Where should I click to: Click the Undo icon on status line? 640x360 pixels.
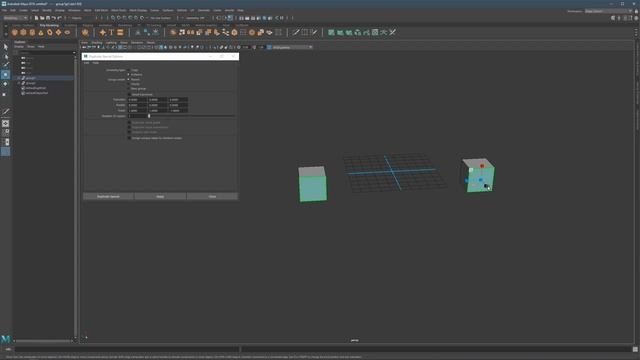pyautogui.click(x=53, y=18)
